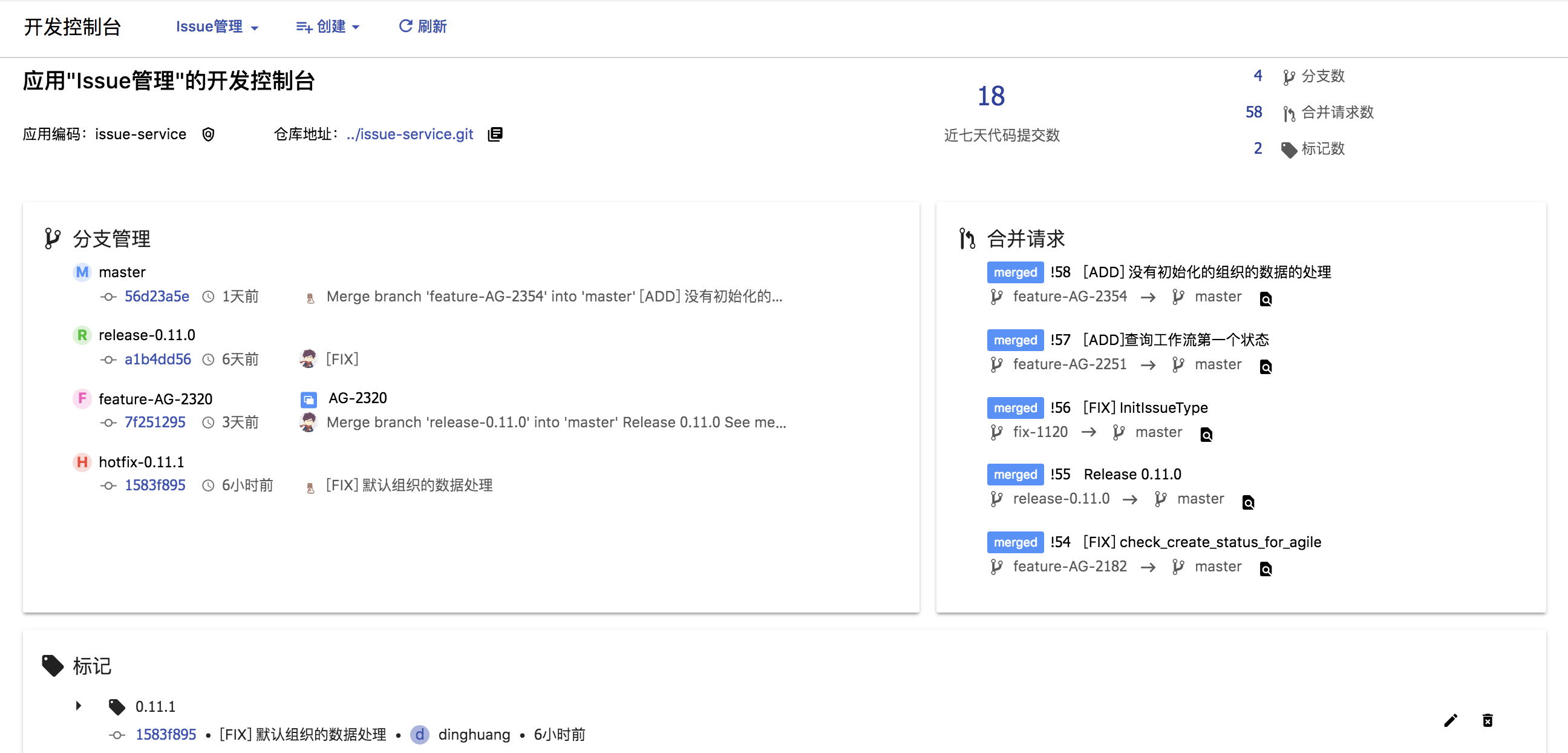Click the R avatar of release-0.11.0 branch
Screen dimensions: 1568x753
pos(82,336)
